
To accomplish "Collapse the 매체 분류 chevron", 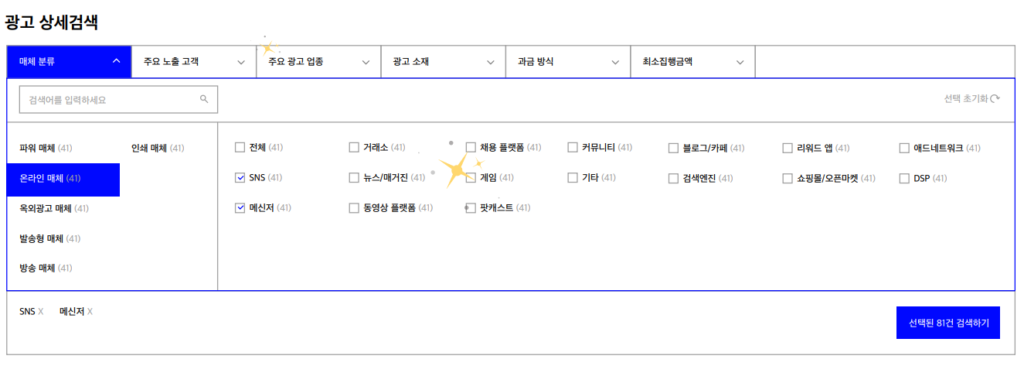I will point(116,61).
